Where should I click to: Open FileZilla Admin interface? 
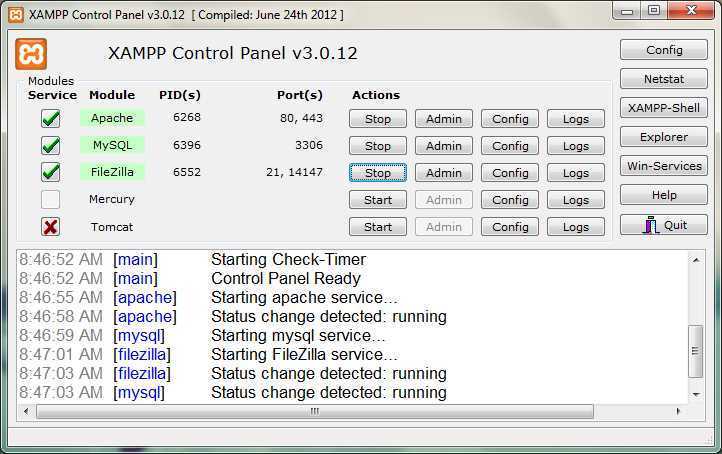(x=443, y=173)
